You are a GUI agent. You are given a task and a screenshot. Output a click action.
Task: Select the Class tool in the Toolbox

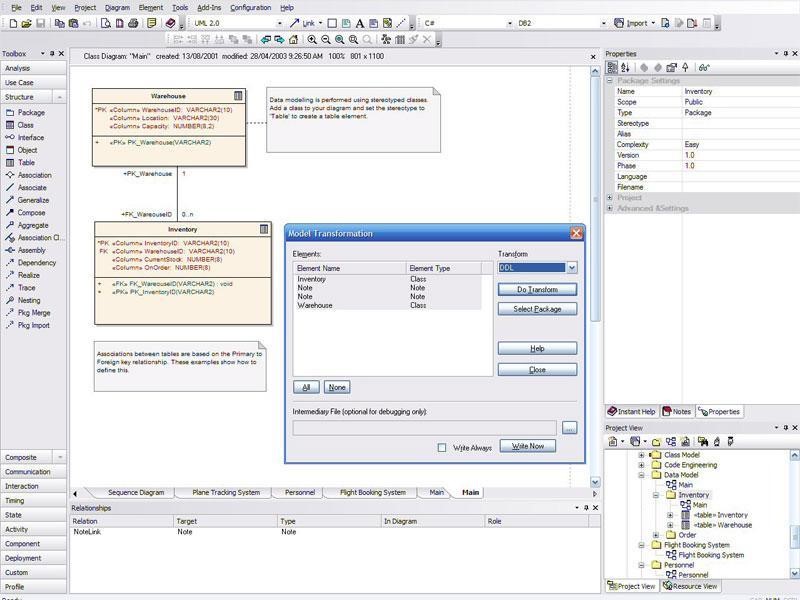[25, 125]
